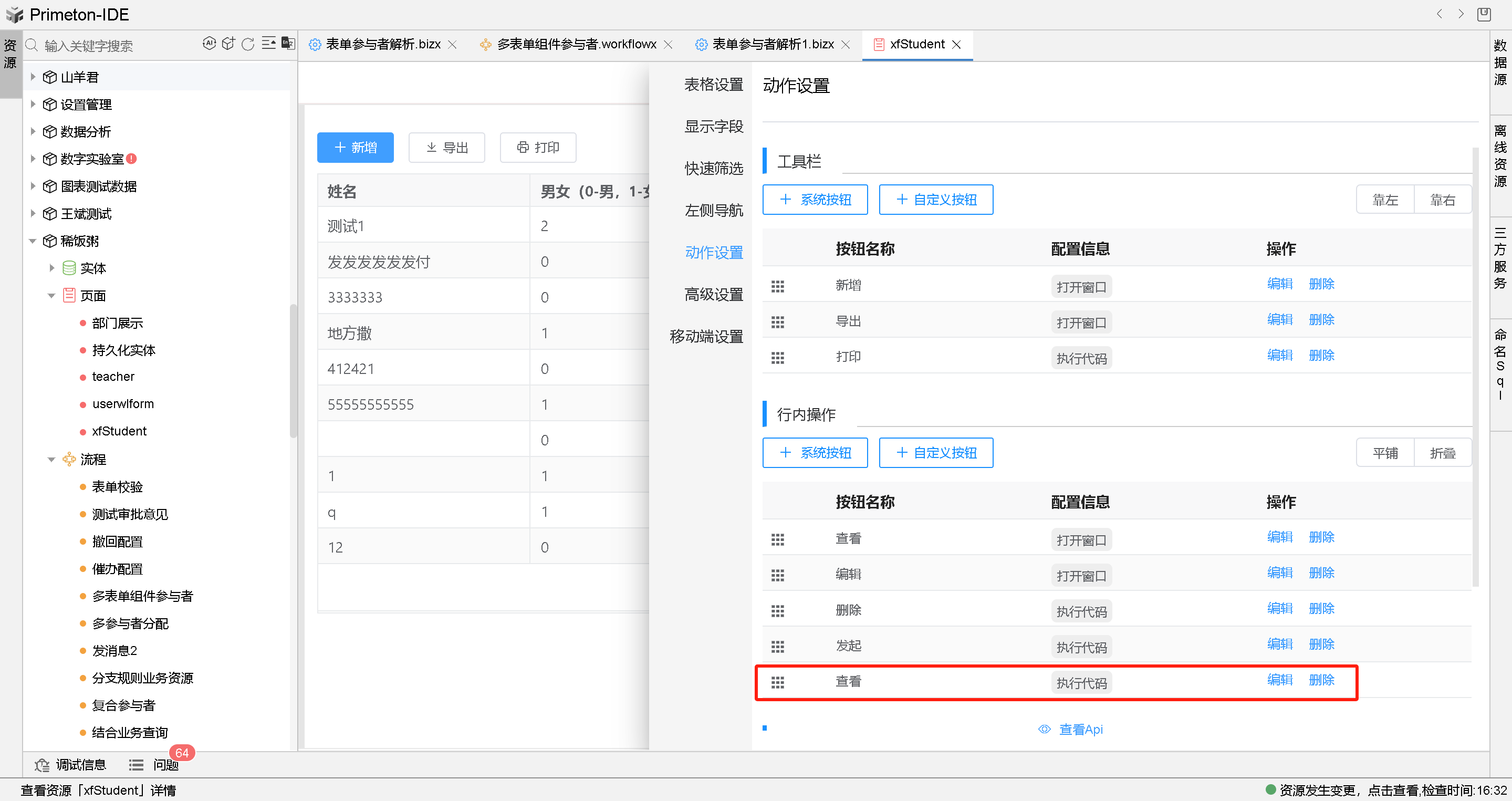Open 调试信息 debug panel icon

click(x=42, y=765)
